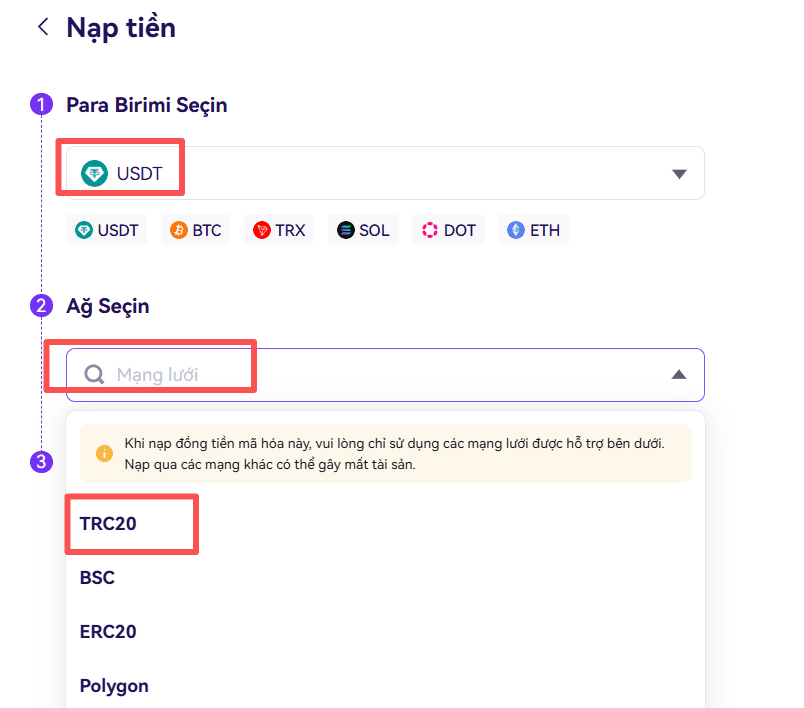Choose the SOL coin chip

pos(363,230)
